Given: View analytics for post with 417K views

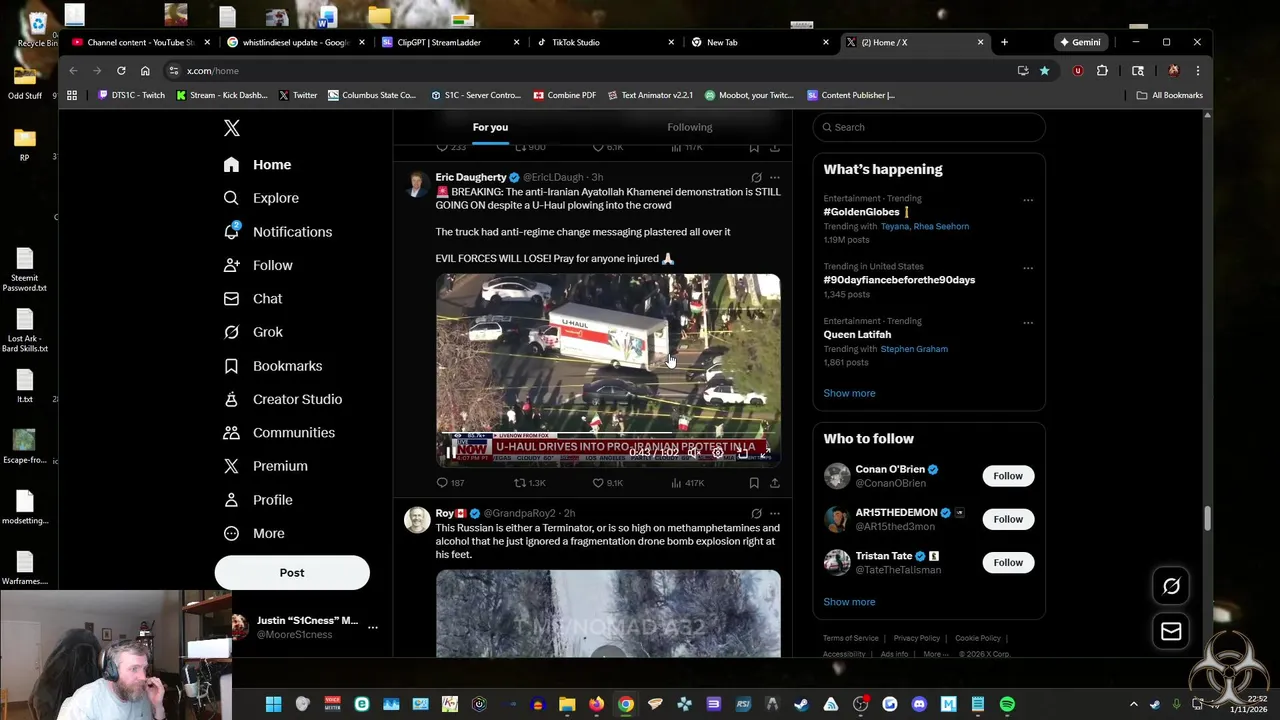Looking at the screenshot, I should (687, 483).
